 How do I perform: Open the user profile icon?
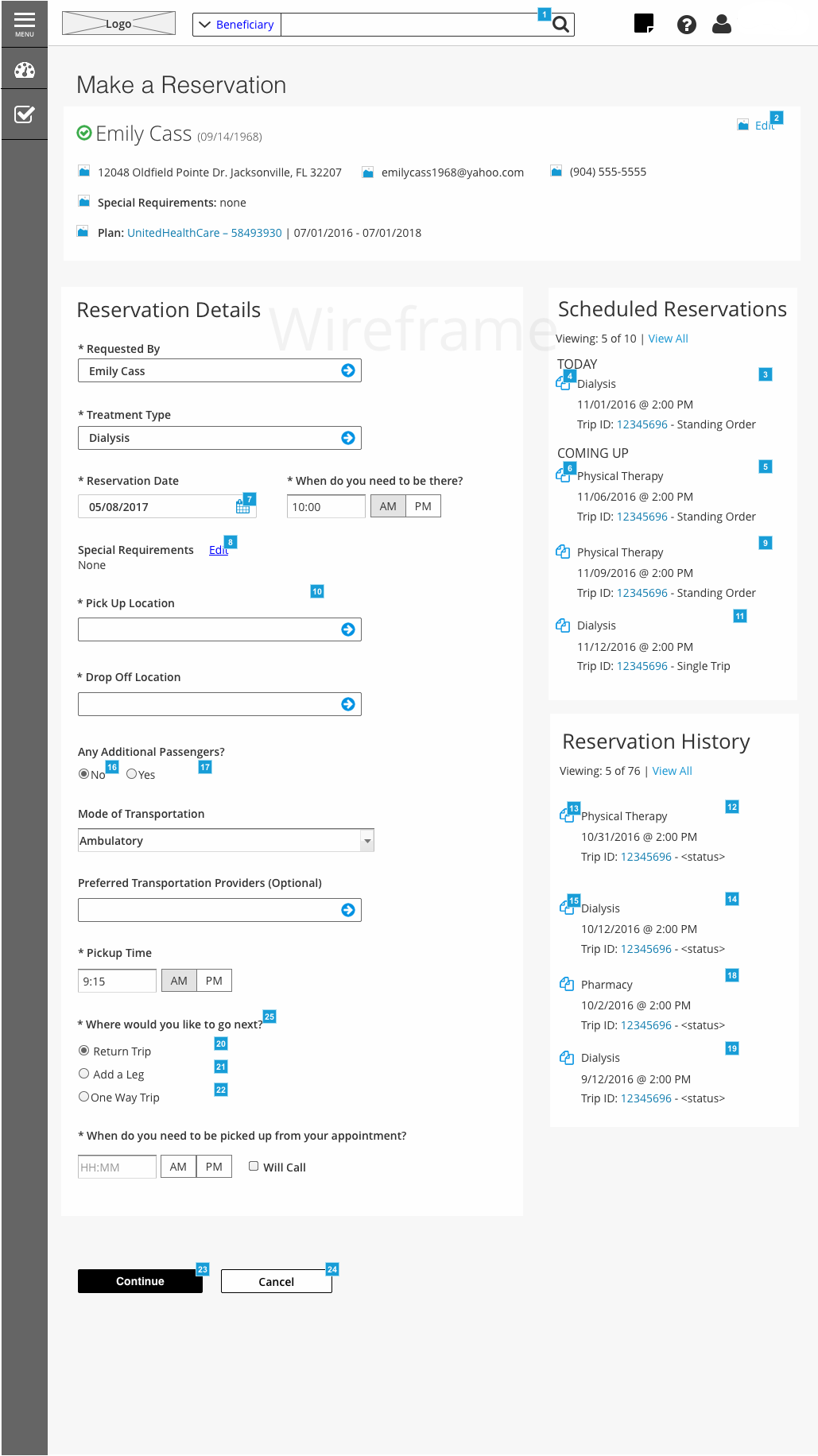pos(722,25)
